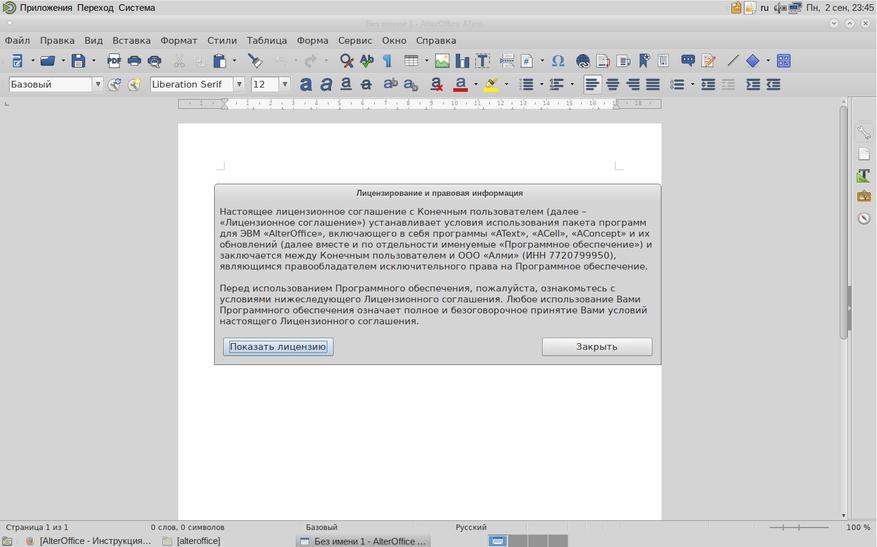Open the Файл menu

[x=17, y=40]
